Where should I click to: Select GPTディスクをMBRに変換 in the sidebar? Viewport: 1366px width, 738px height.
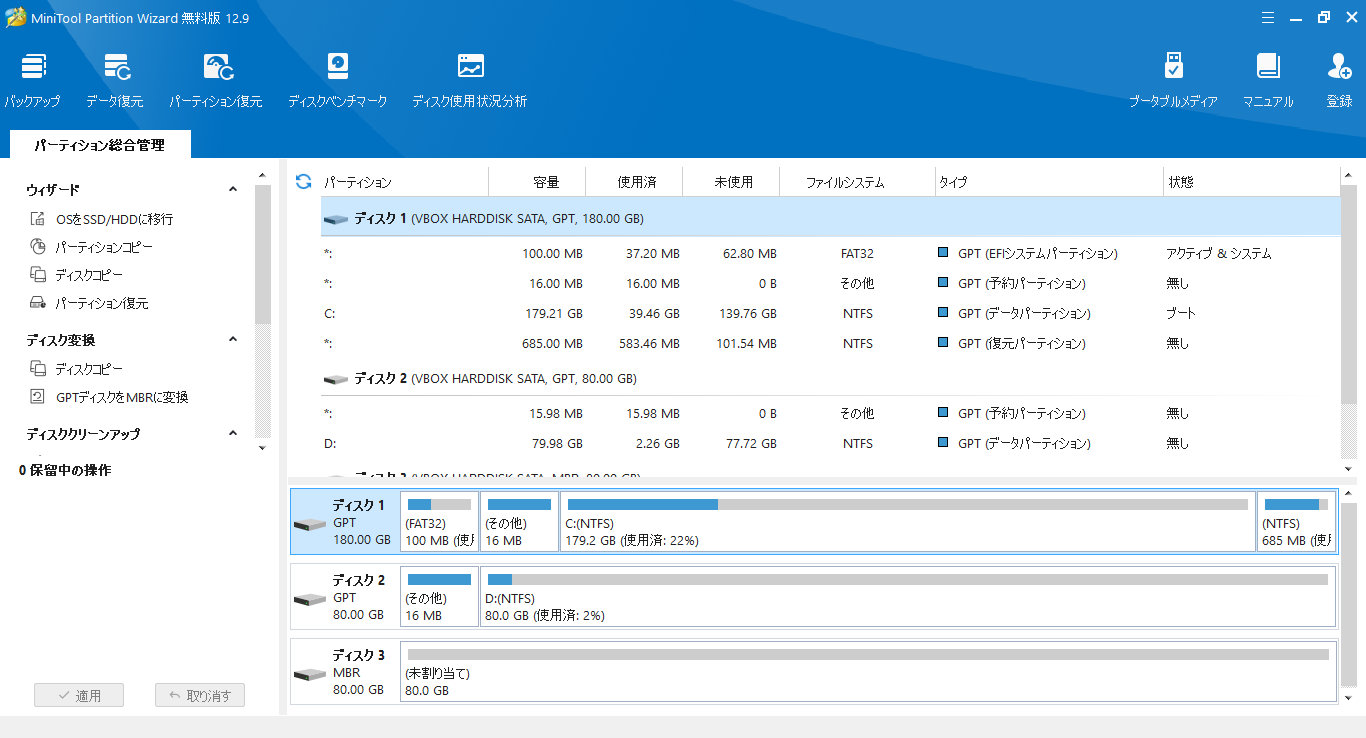119,396
